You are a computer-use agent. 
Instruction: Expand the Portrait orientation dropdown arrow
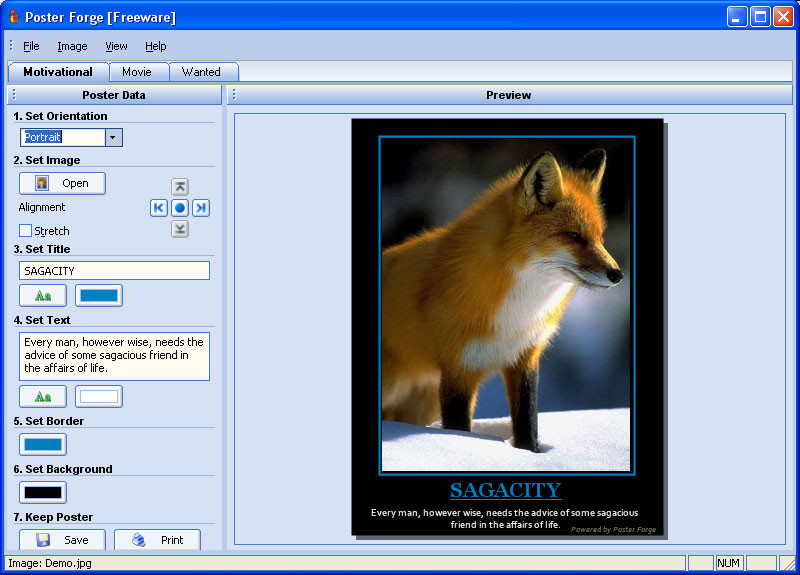point(113,137)
